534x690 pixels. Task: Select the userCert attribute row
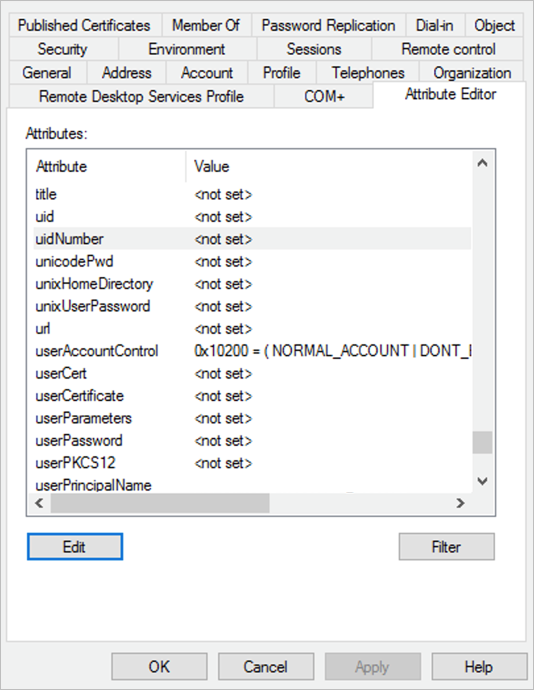pyautogui.click(x=252, y=373)
